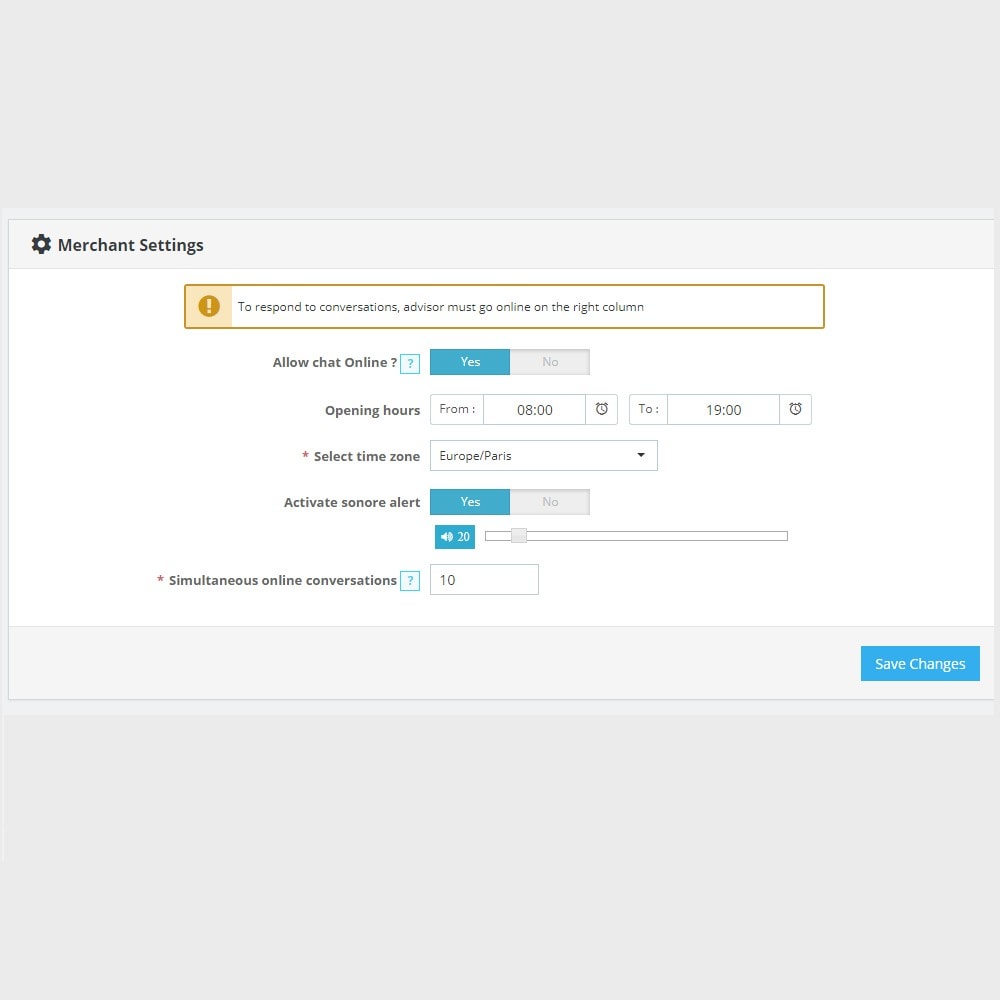Image resolution: width=1000 pixels, height=1000 pixels.
Task: Disable sonore alert with No
Action: pyautogui.click(x=550, y=502)
